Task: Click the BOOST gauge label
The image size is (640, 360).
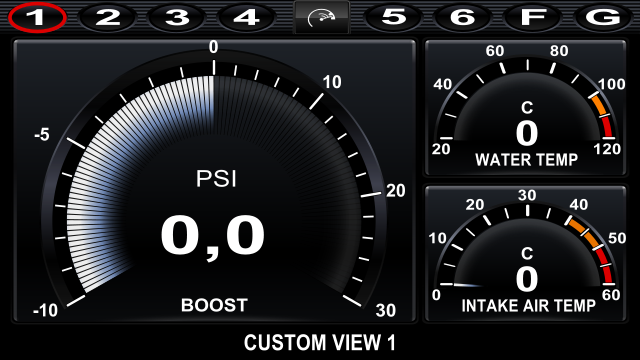Action: (x=214, y=305)
